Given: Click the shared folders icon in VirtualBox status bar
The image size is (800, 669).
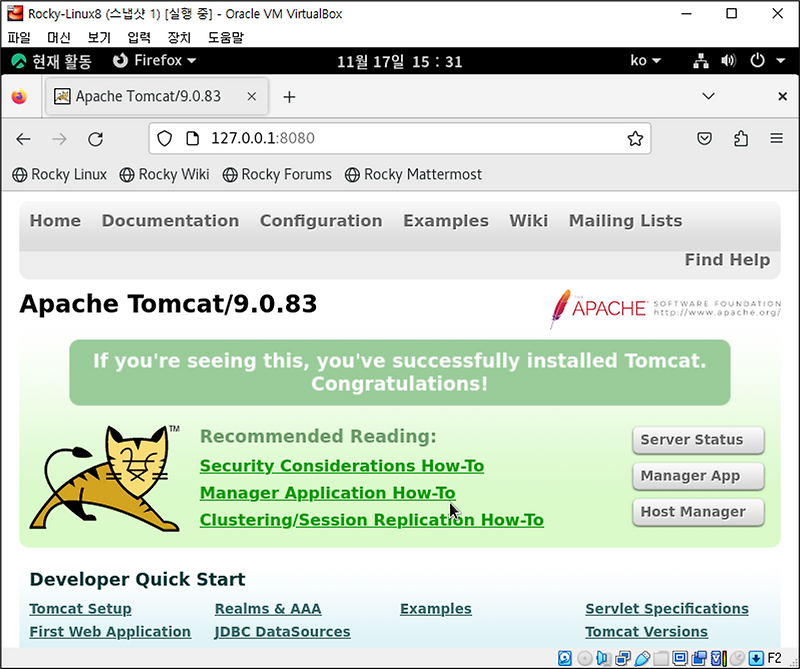Looking at the screenshot, I should (x=659, y=658).
